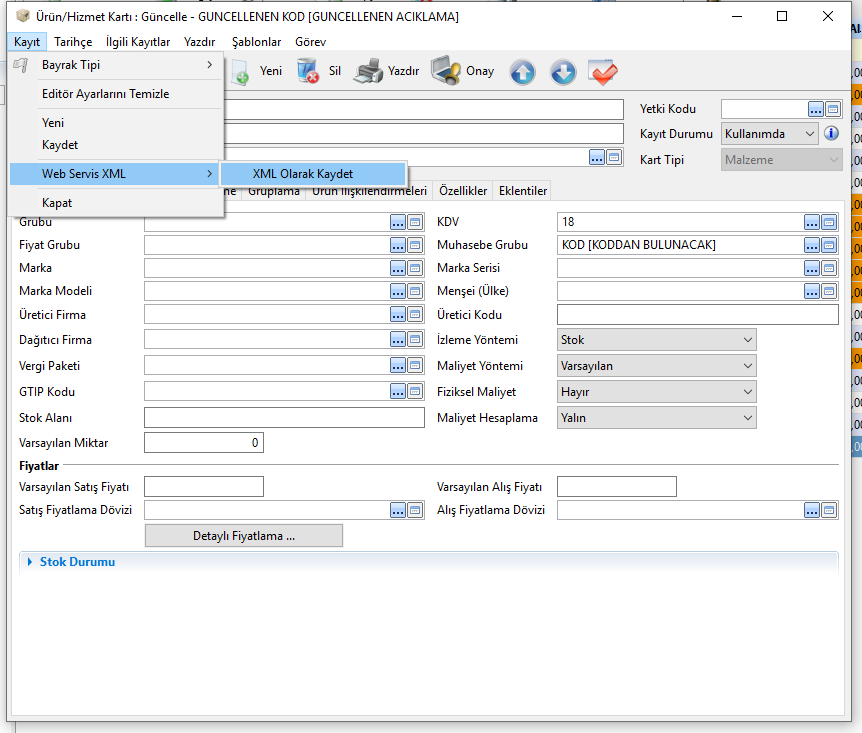Click the Varsayılan Satış Fiyatı input field
The image size is (862, 733).
point(204,487)
